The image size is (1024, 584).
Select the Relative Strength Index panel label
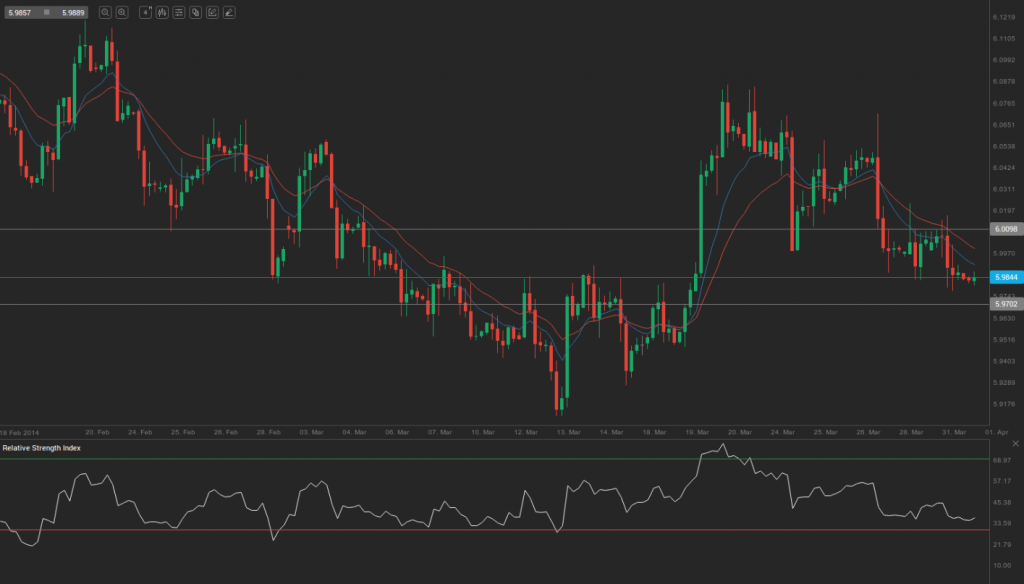[40, 449]
